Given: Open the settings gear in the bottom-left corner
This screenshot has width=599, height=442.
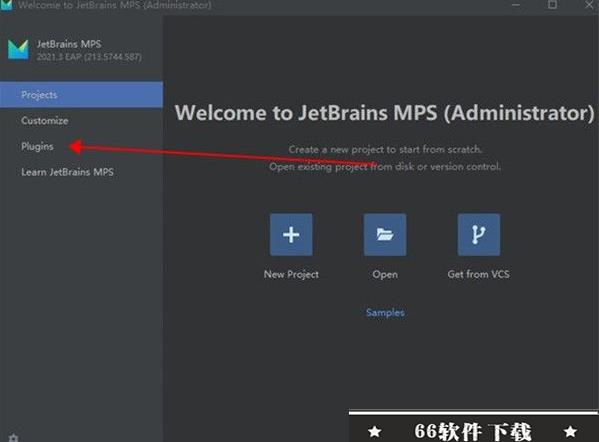Looking at the screenshot, I should click(13, 437).
